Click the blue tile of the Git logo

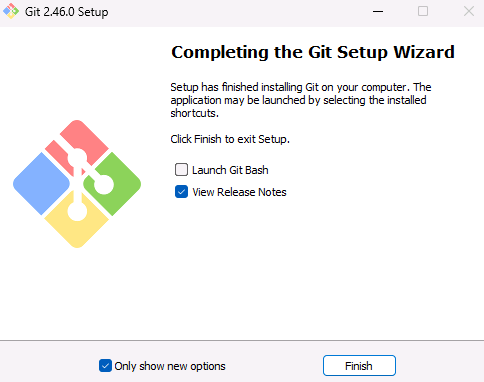pos(41,184)
